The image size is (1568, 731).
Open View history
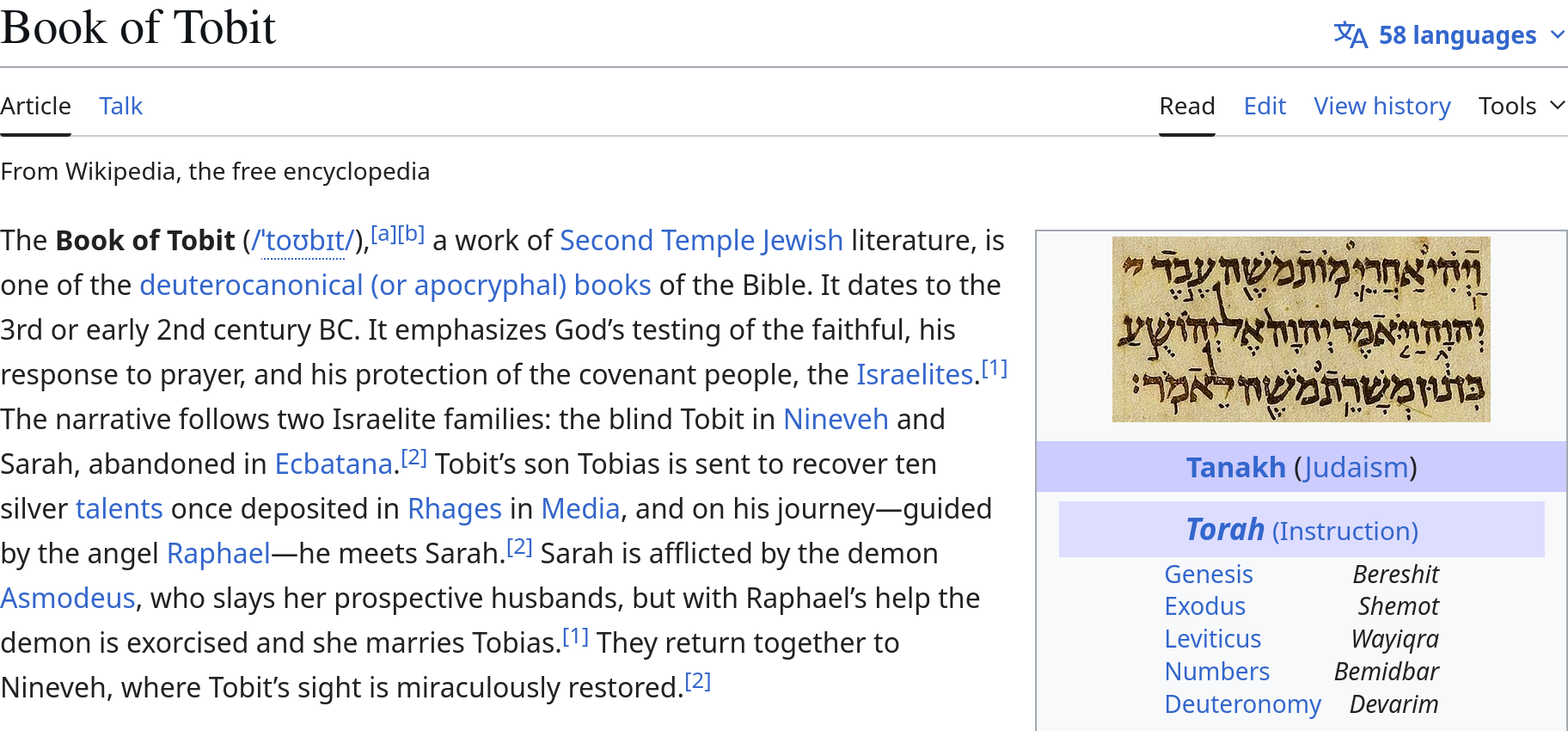[1381, 106]
